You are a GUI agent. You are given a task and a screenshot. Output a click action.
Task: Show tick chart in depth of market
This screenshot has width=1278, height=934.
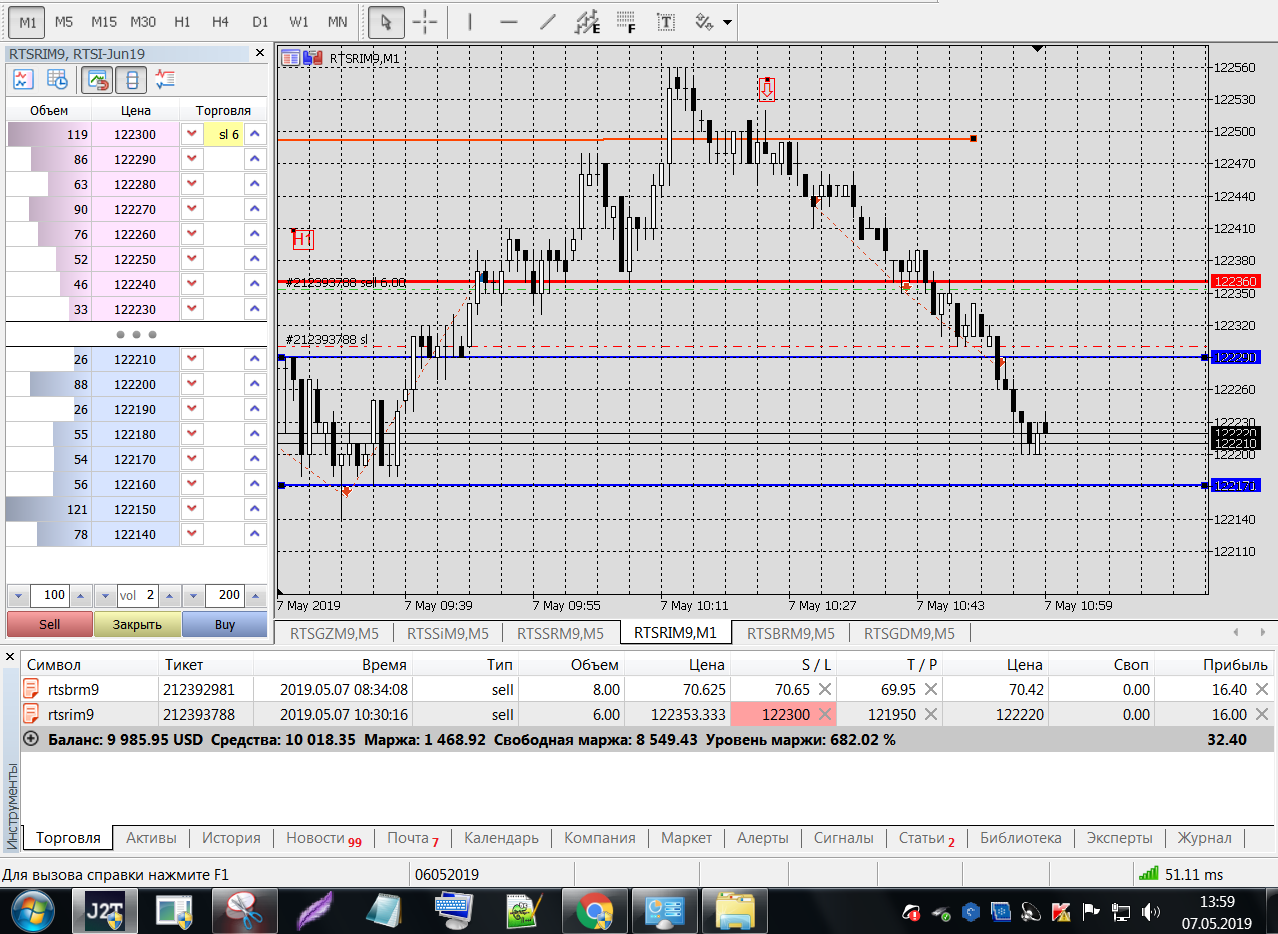23,79
